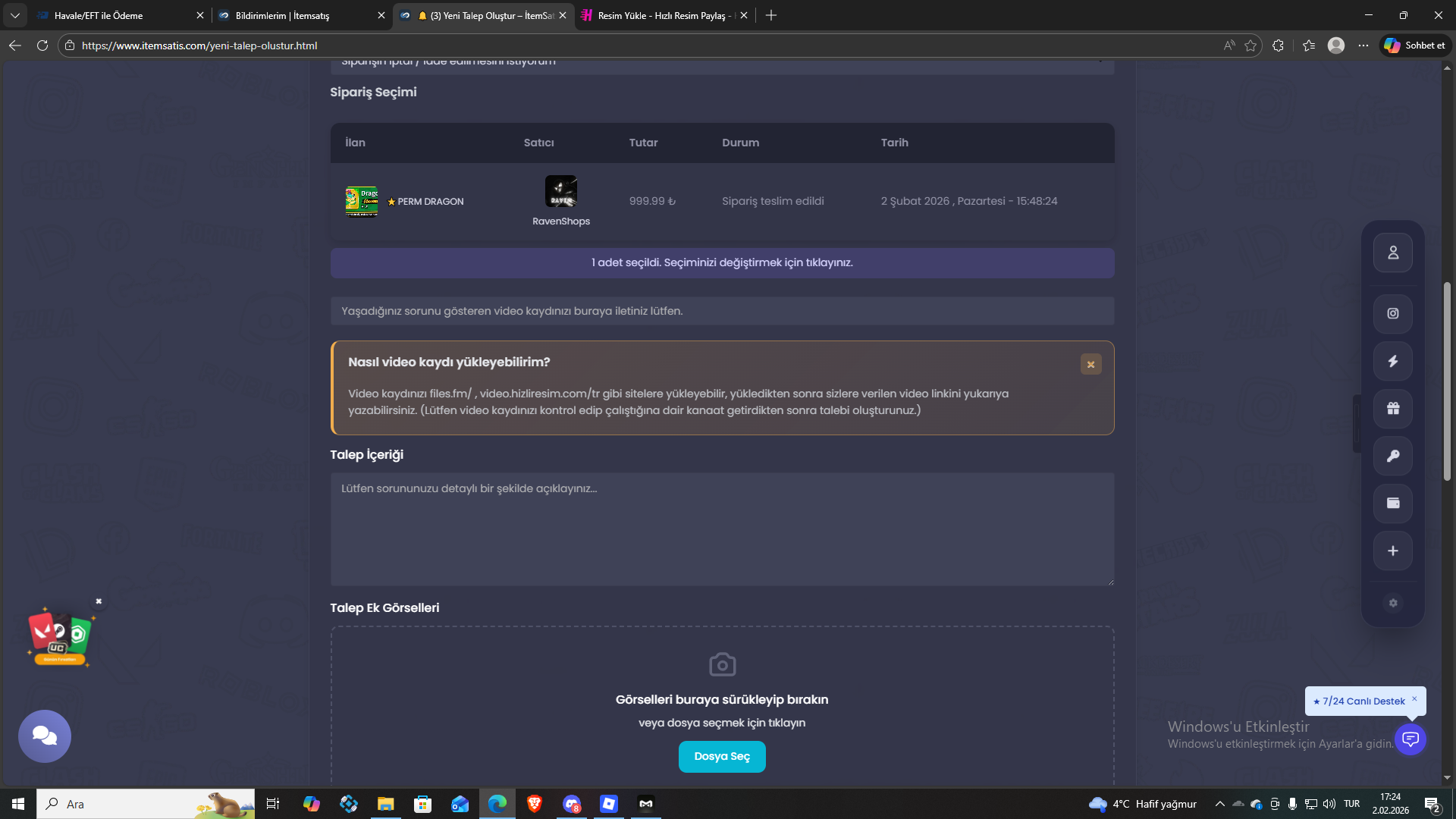This screenshot has height=819, width=1456.
Task: Open the Windows notification center icon
Action: [1432, 804]
